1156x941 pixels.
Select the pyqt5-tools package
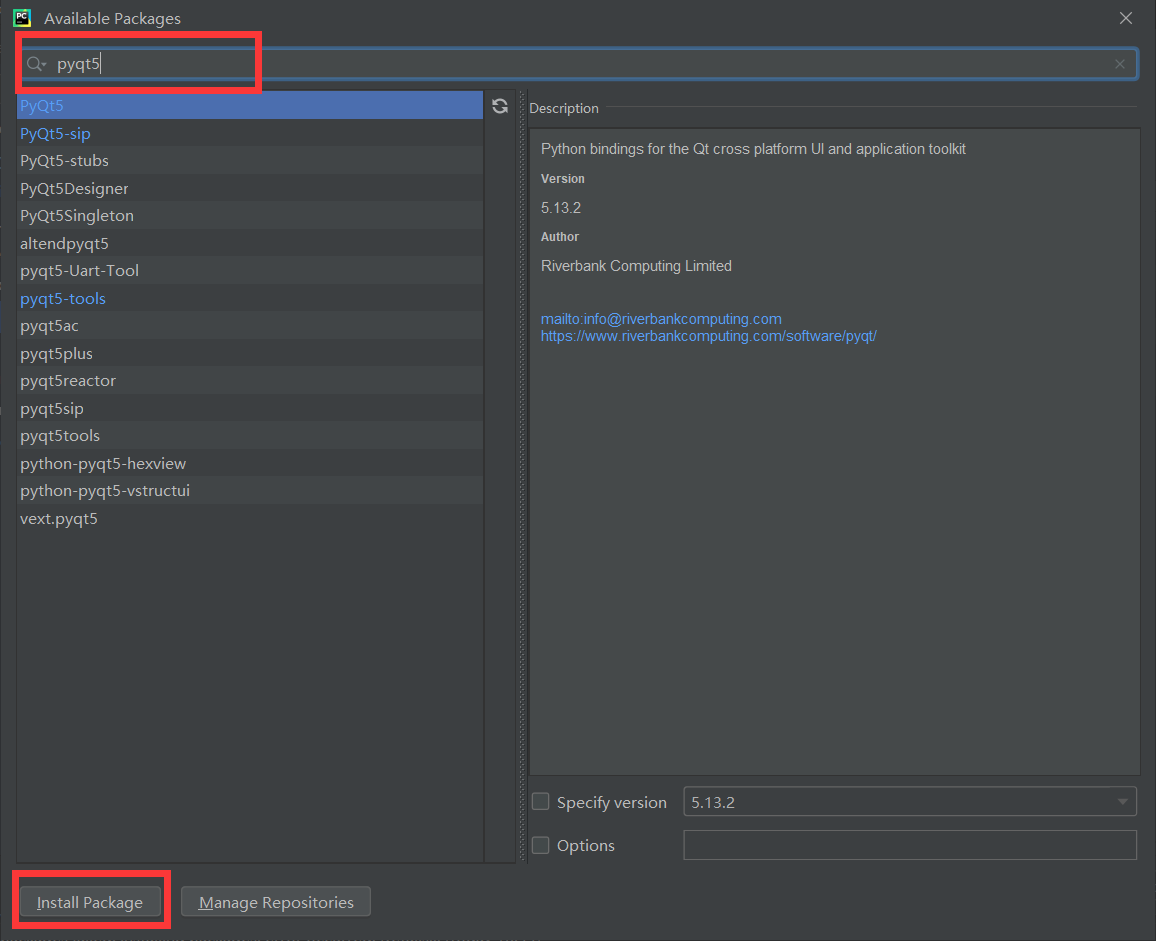point(250,299)
